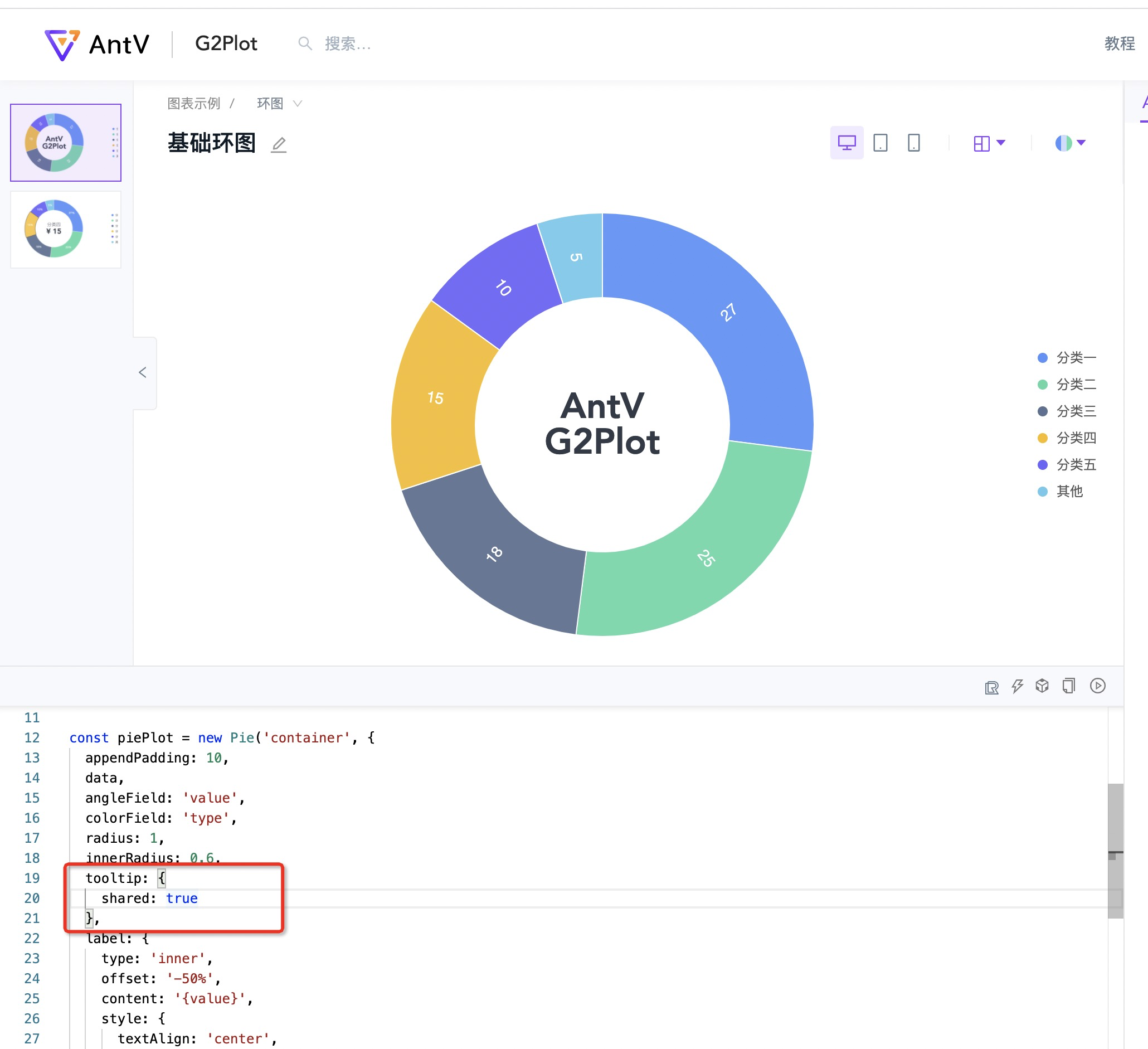The height and width of the screenshot is (1049, 1148).
Task: Run the chart code
Action: (1098, 686)
